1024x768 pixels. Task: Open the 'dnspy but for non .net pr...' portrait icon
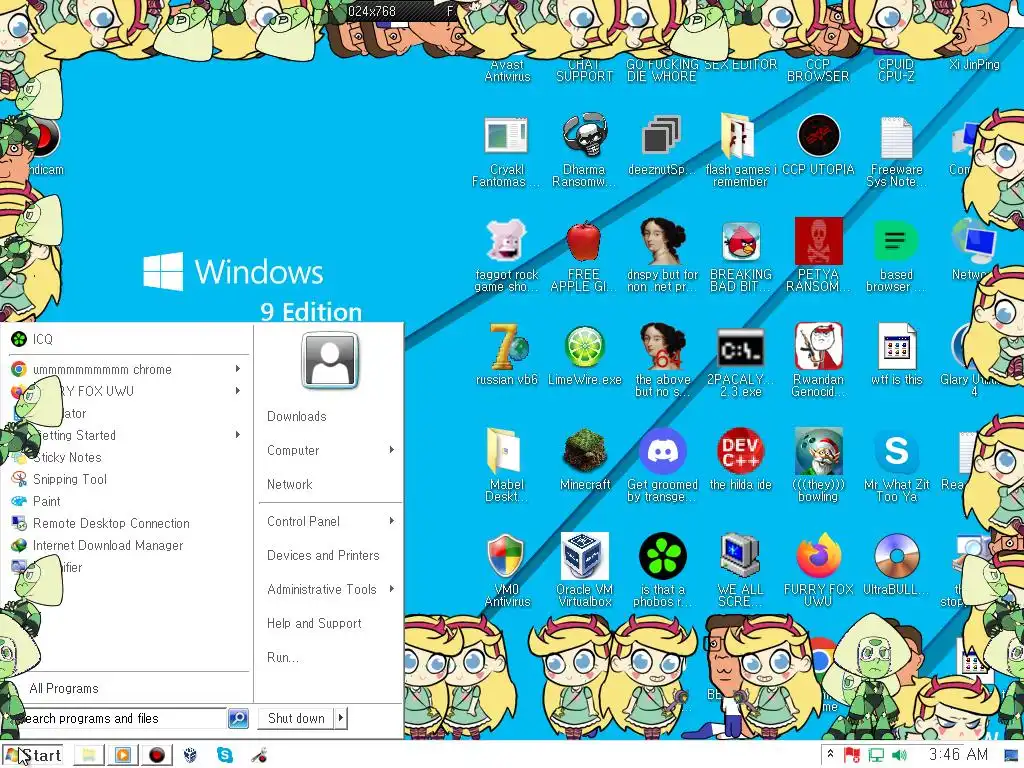click(x=662, y=242)
